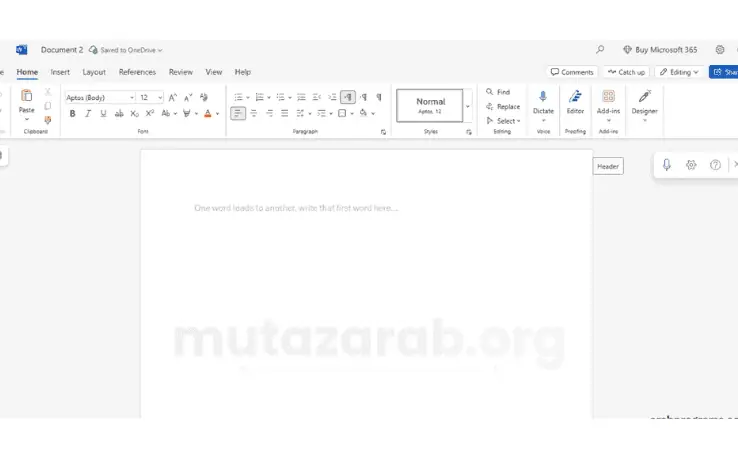The height and width of the screenshot is (458, 738).
Task: Click the Copy icon below Cut
Action: coord(48,106)
